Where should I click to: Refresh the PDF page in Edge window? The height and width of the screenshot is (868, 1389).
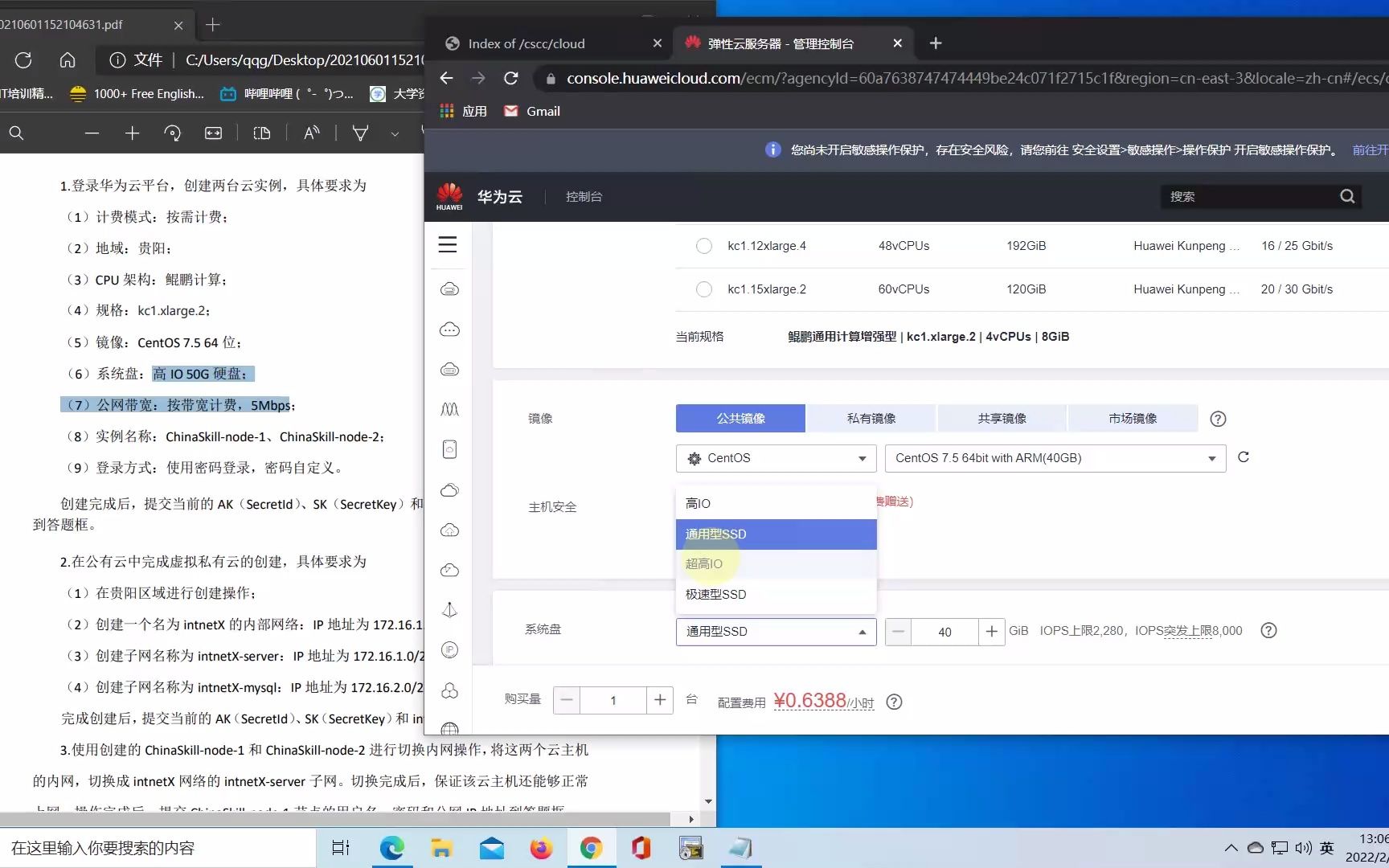click(x=23, y=59)
